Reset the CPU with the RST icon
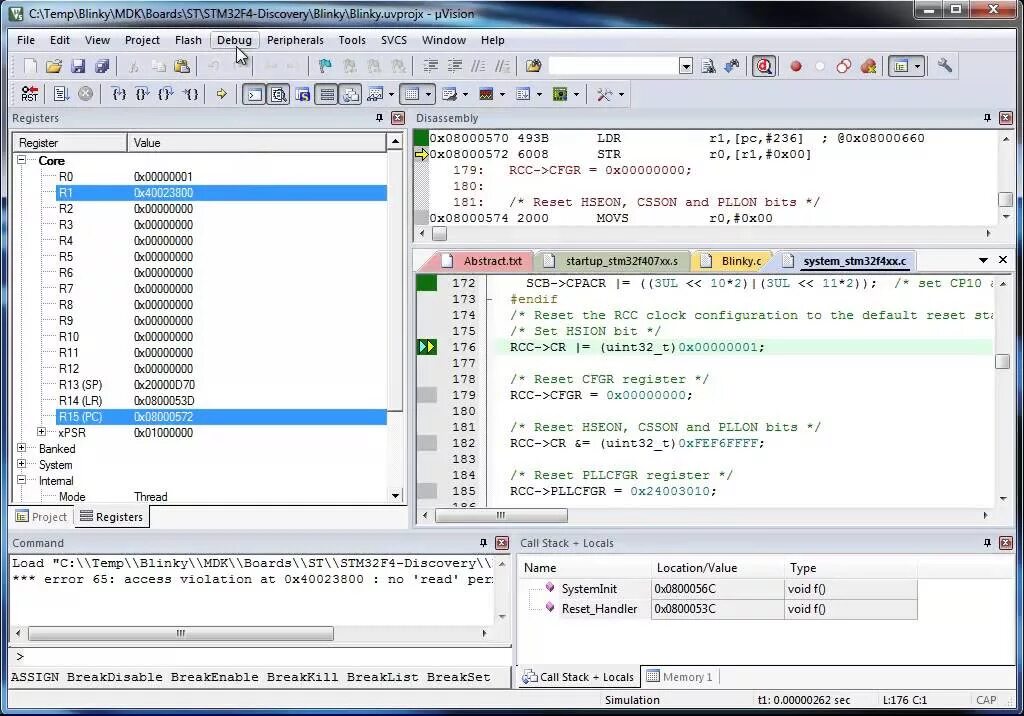The width and height of the screenshot is (1024, 716). click(29, 95)
